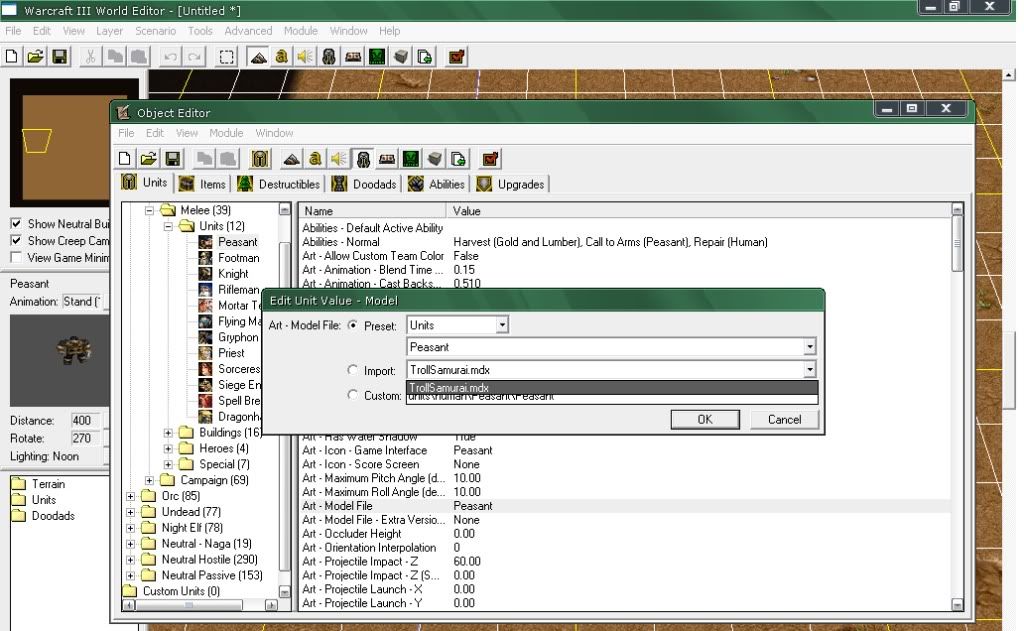Open Terrain Editor from Object Editor toolbar
The width and height of the screenshot is (1024, 631).
[292, 159]
